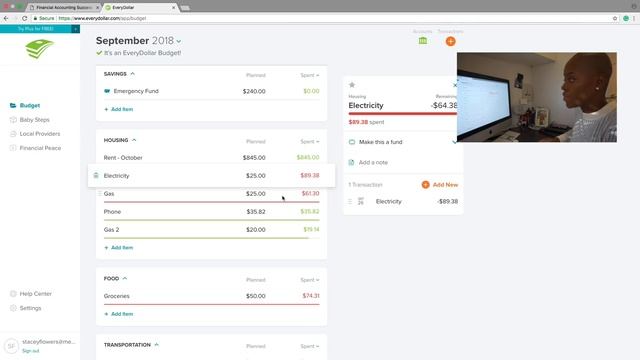Bookmark page with star icon
The height and width of the screenshot is (360, 640).
pos(615,18)
